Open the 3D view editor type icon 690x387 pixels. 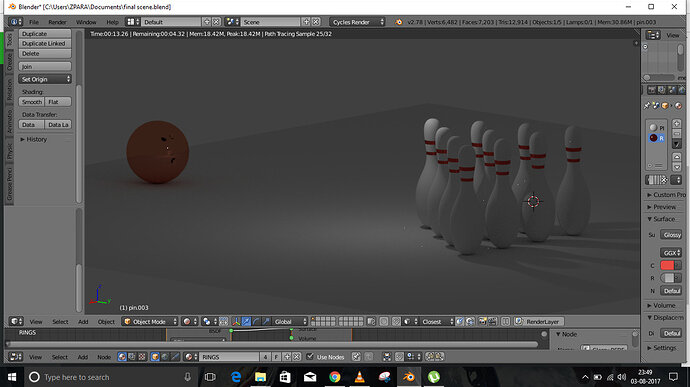tap(16, 321)
